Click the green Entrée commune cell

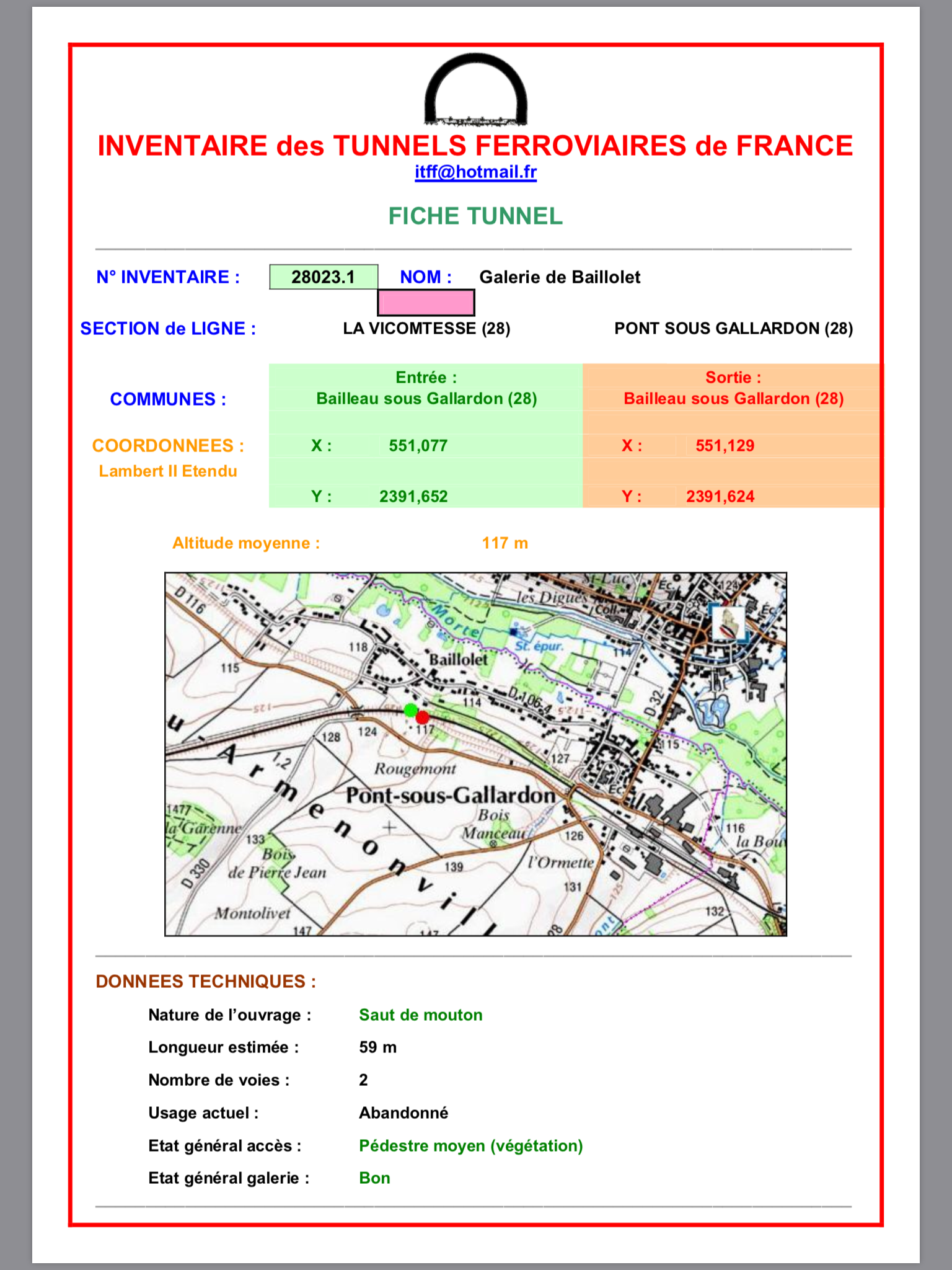click(426, 388)
